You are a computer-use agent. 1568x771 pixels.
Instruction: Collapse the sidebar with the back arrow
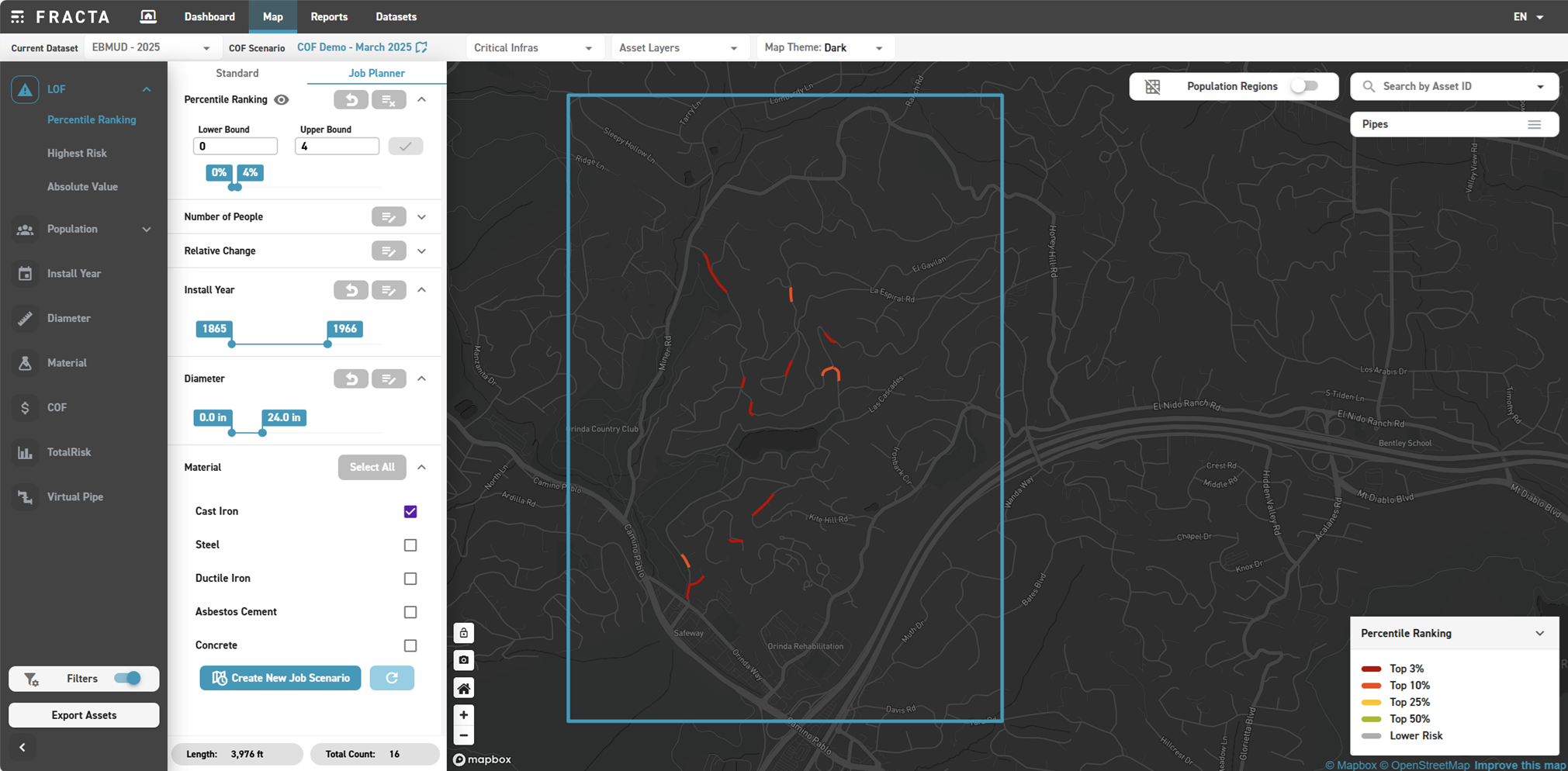pyautogui.click(x=22, y=748)
